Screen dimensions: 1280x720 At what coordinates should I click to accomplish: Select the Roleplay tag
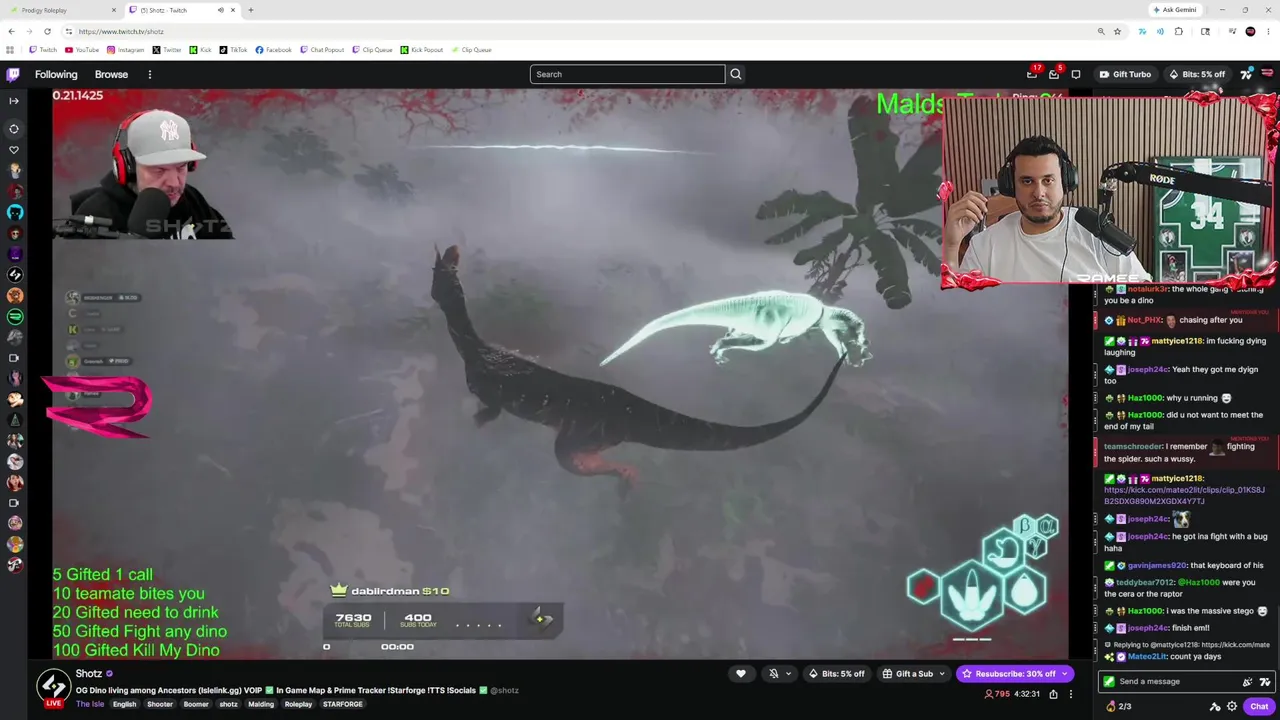[x=298, y=704]
